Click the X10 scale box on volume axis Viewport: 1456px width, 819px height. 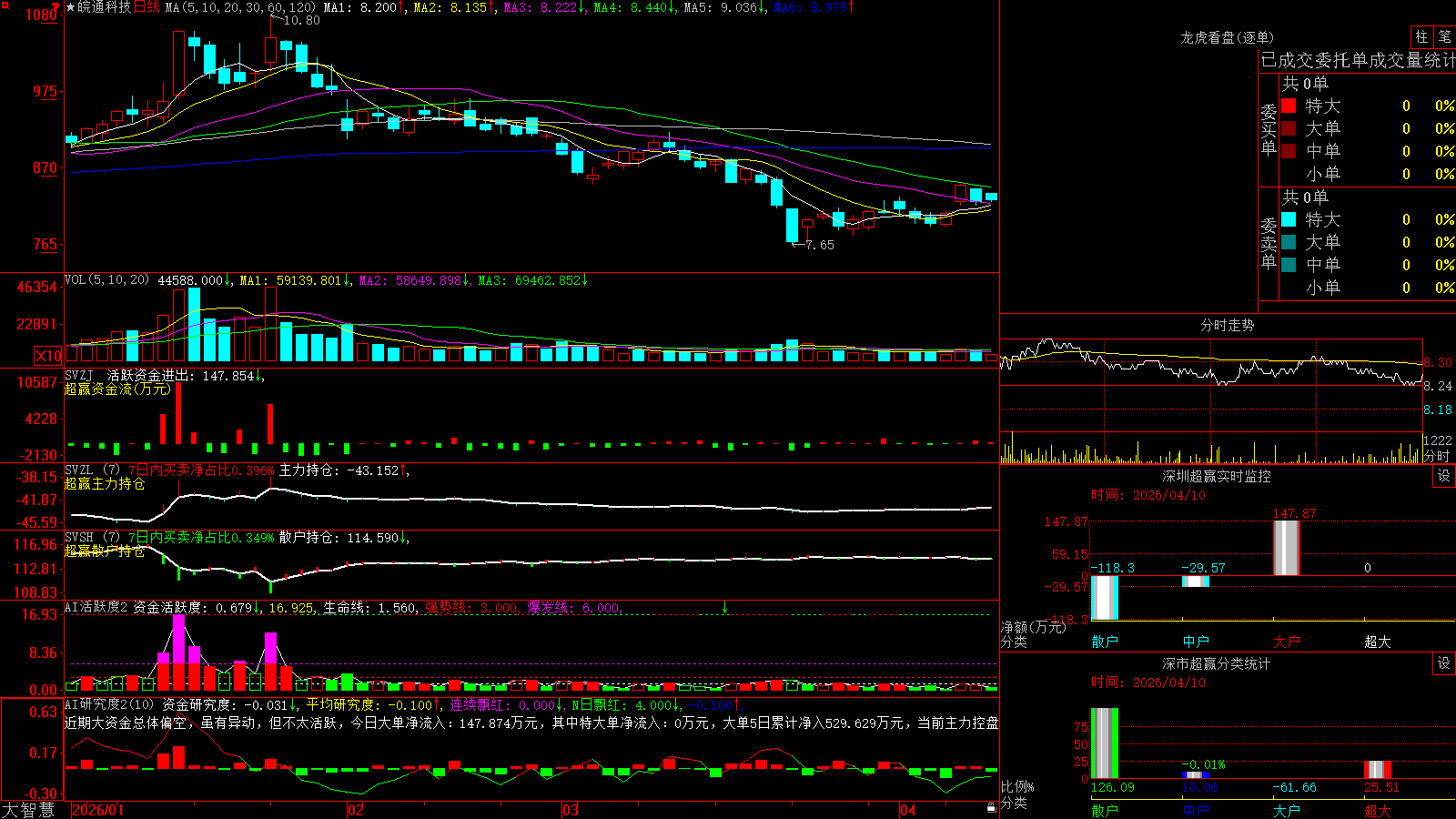click(48, 356)
